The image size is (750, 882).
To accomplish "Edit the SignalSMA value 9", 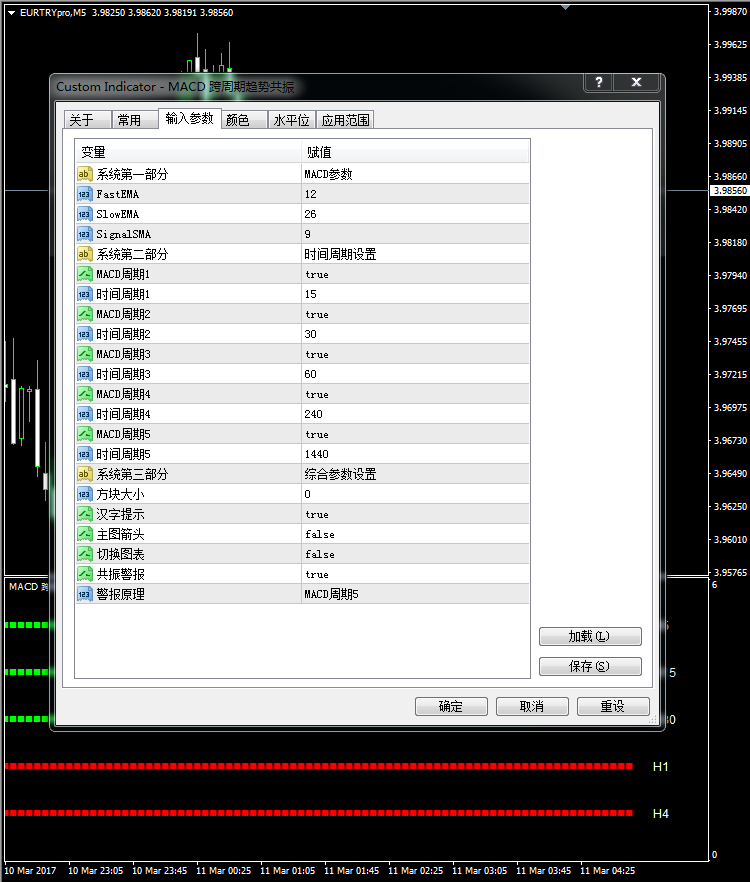I will pos(415,234).
